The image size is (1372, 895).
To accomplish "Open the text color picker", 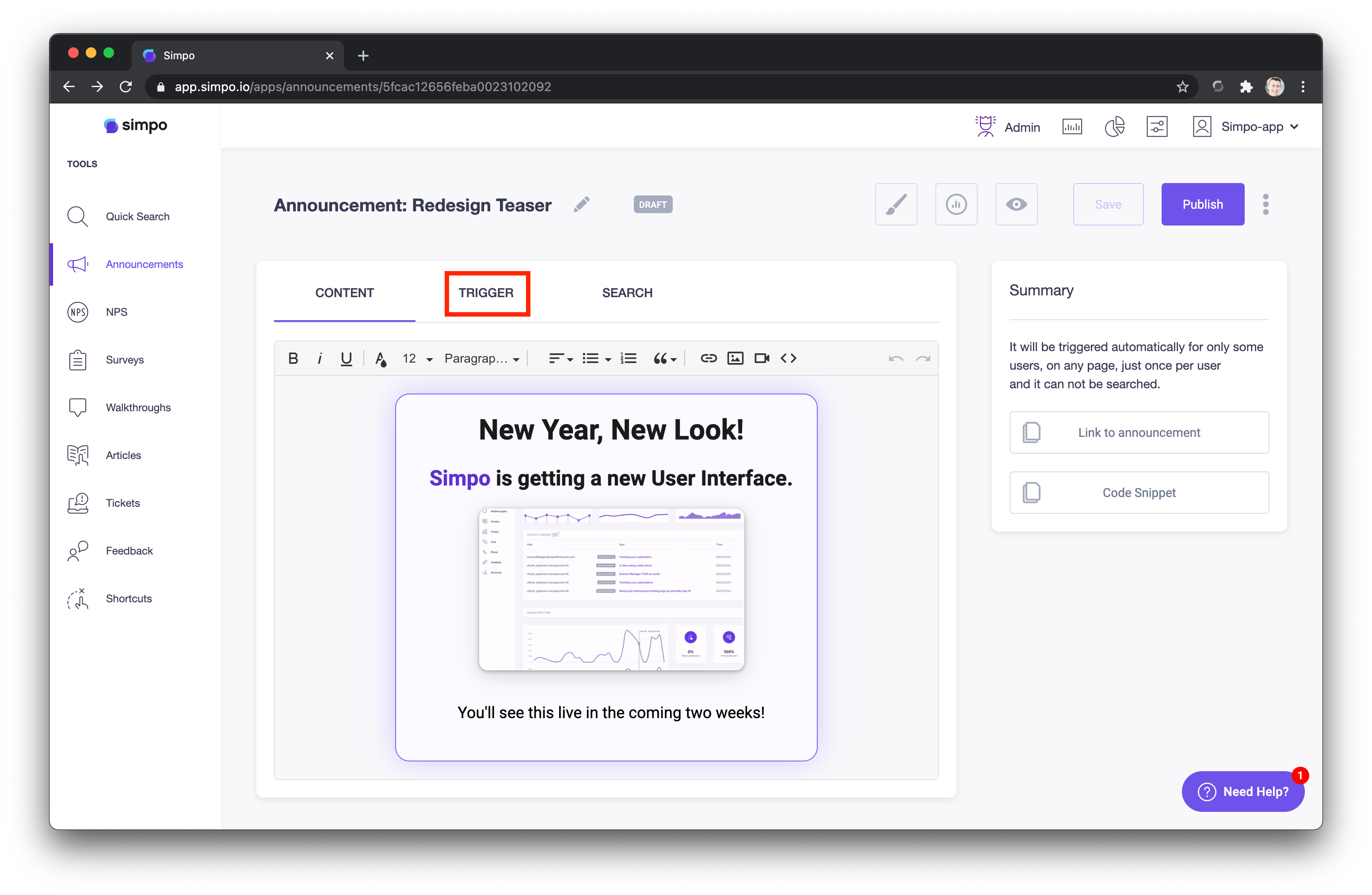I will [x=381, y=359].
